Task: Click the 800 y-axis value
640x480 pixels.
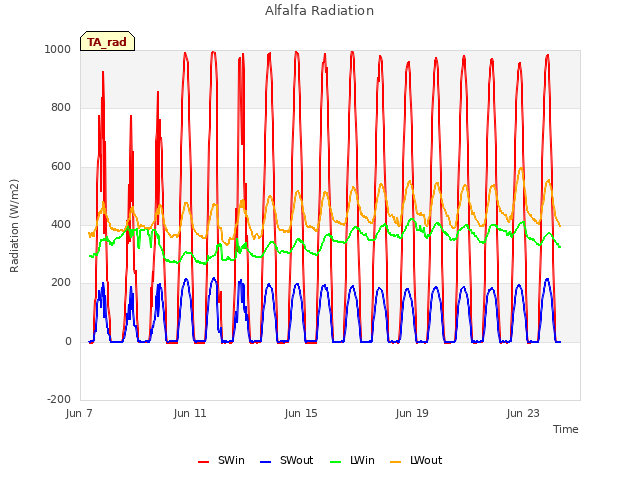Action: click(61, 108)
